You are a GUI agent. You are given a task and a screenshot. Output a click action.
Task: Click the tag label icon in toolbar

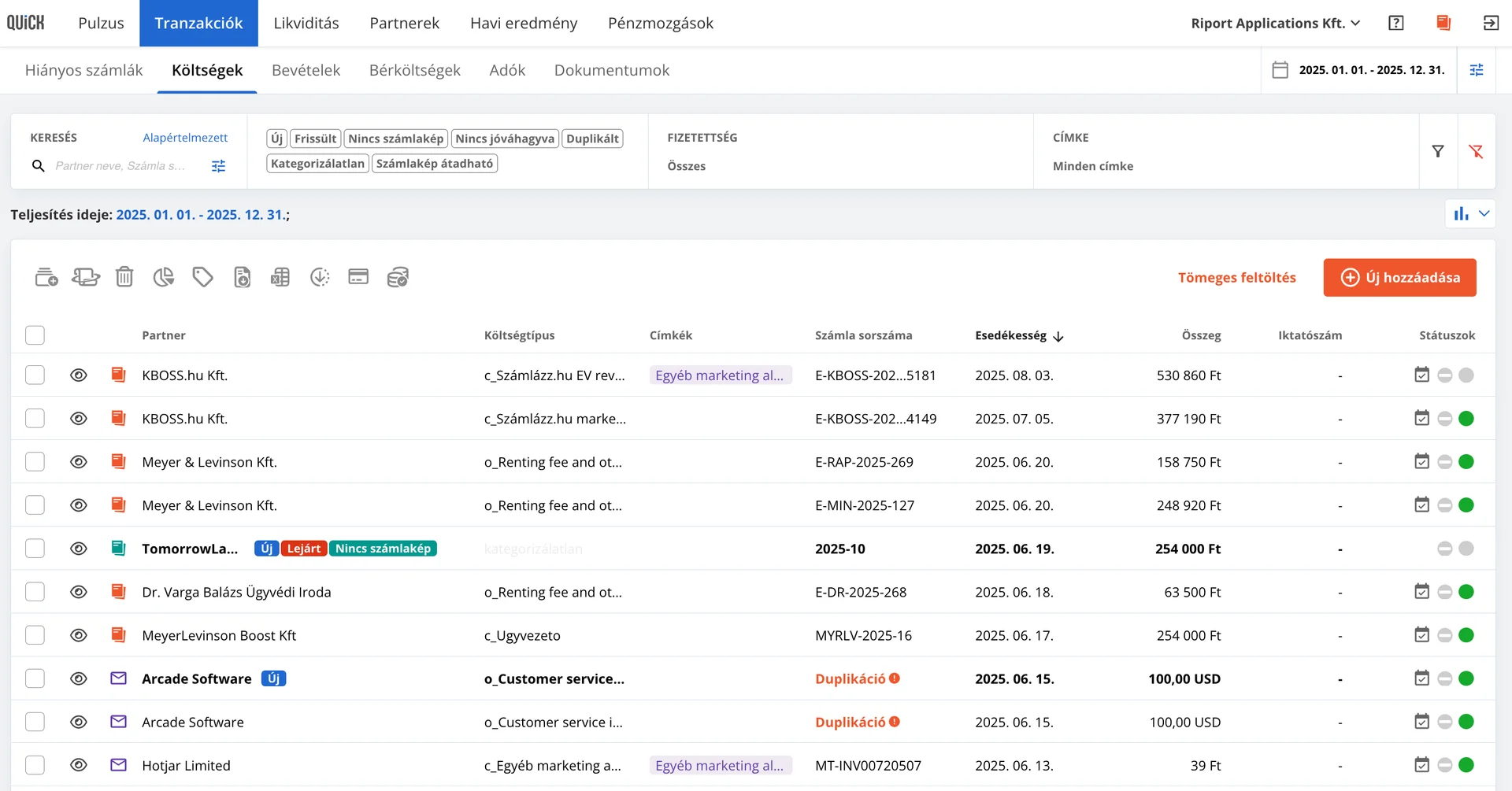202,277
